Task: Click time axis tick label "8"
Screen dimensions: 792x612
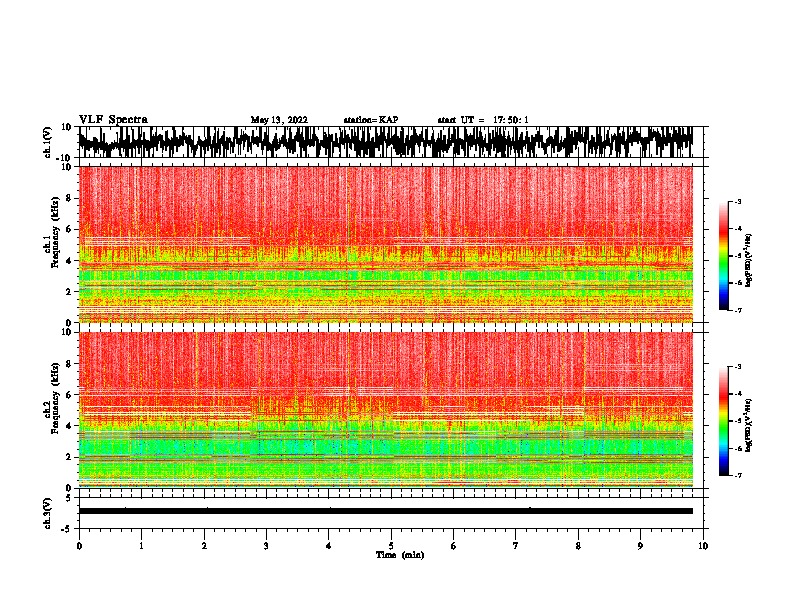Action: [x=578, y=546]
